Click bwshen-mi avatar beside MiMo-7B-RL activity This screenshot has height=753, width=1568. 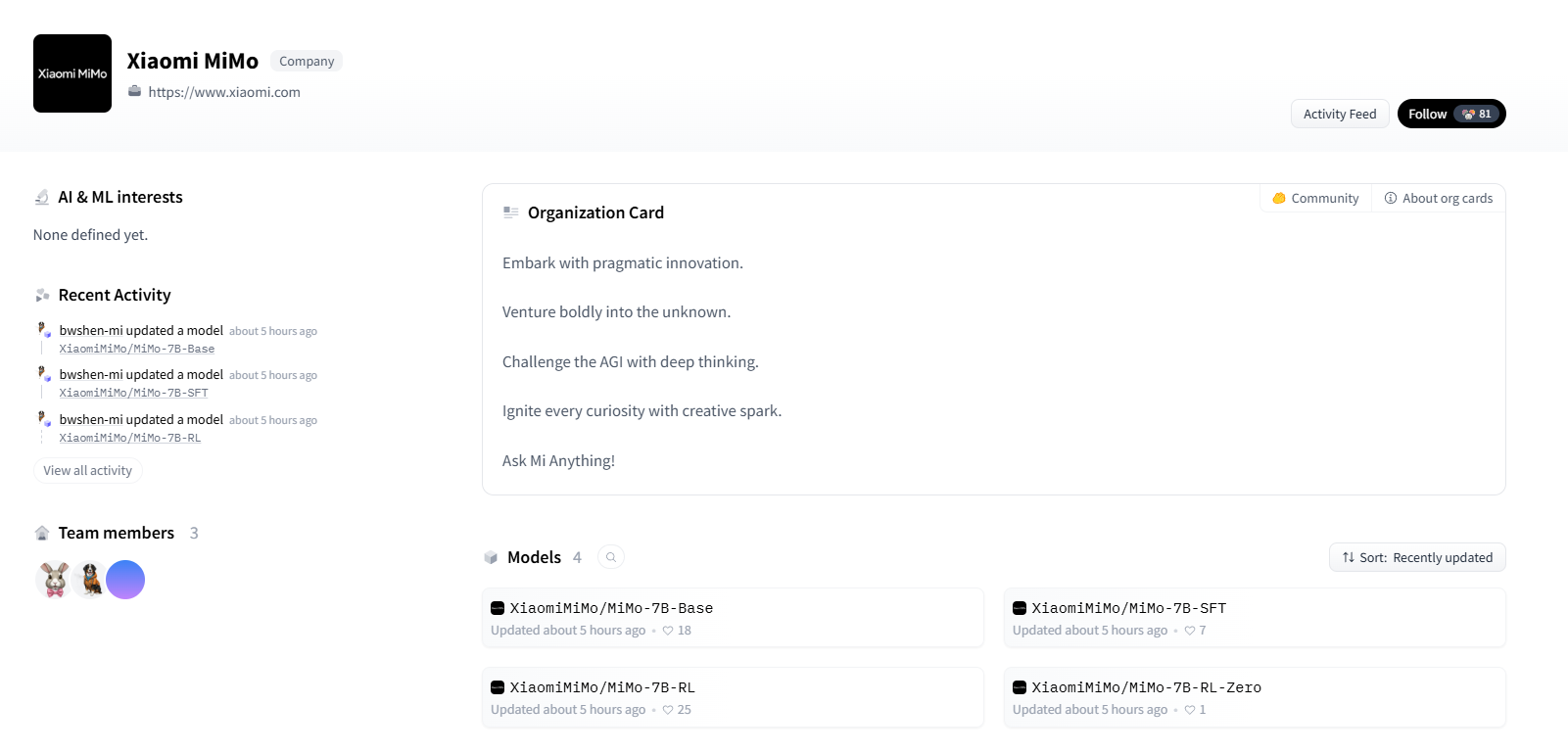[43, 419]
